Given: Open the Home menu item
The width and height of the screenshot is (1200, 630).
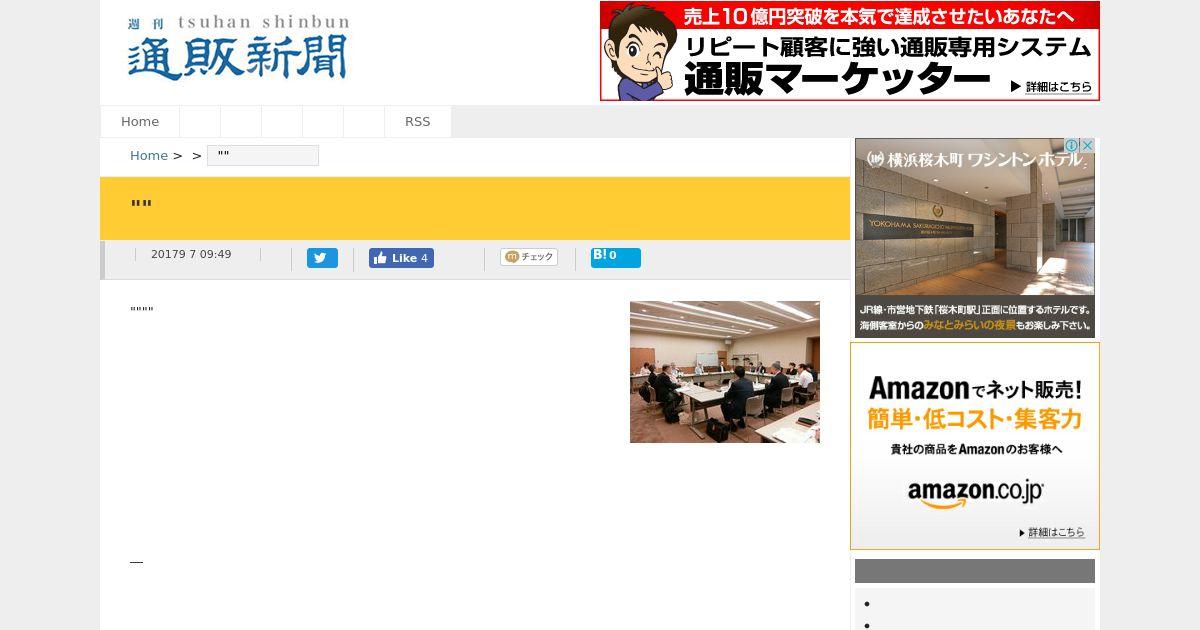Looking at the screenshot, I should (140, 121).
